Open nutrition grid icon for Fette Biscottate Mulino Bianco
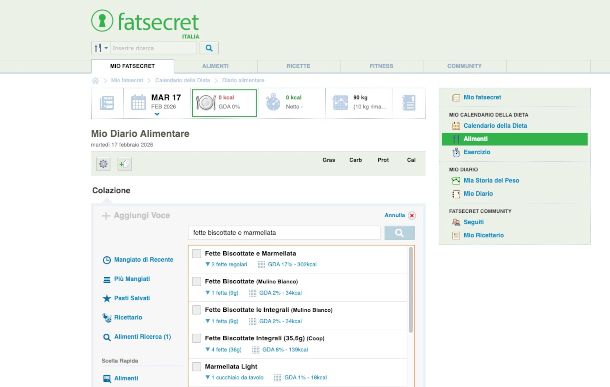610x387 pixels. click(252, 293)
